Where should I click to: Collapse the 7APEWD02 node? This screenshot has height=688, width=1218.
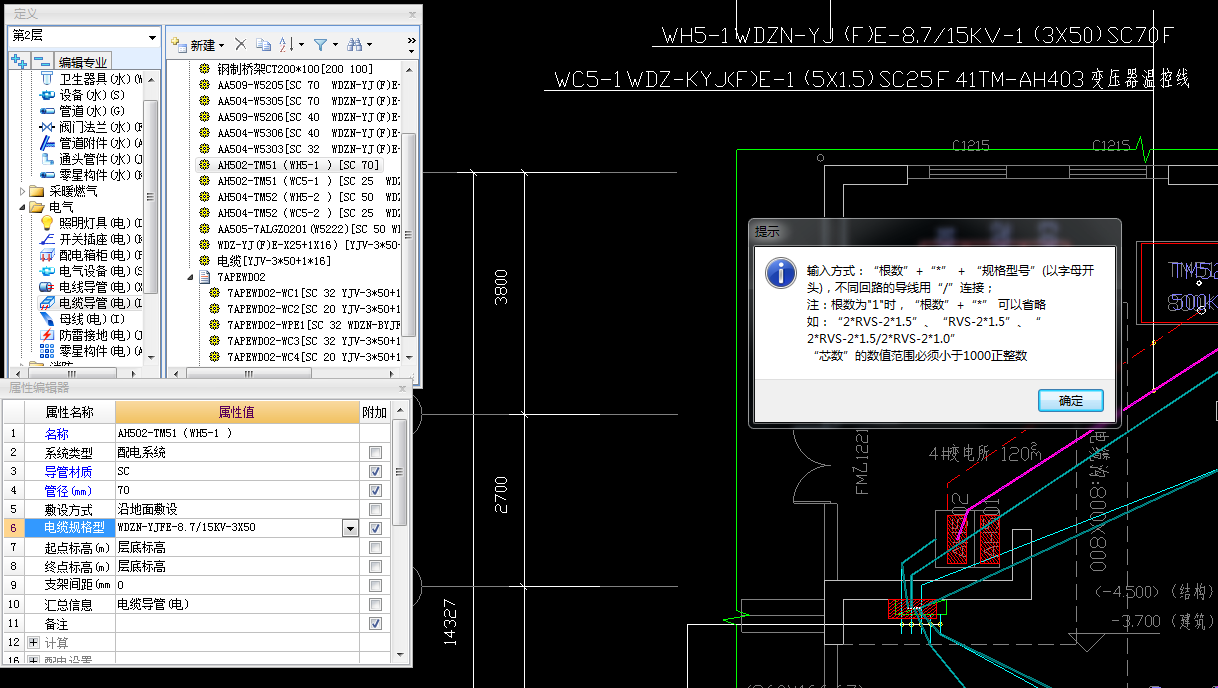click(190, 277)
